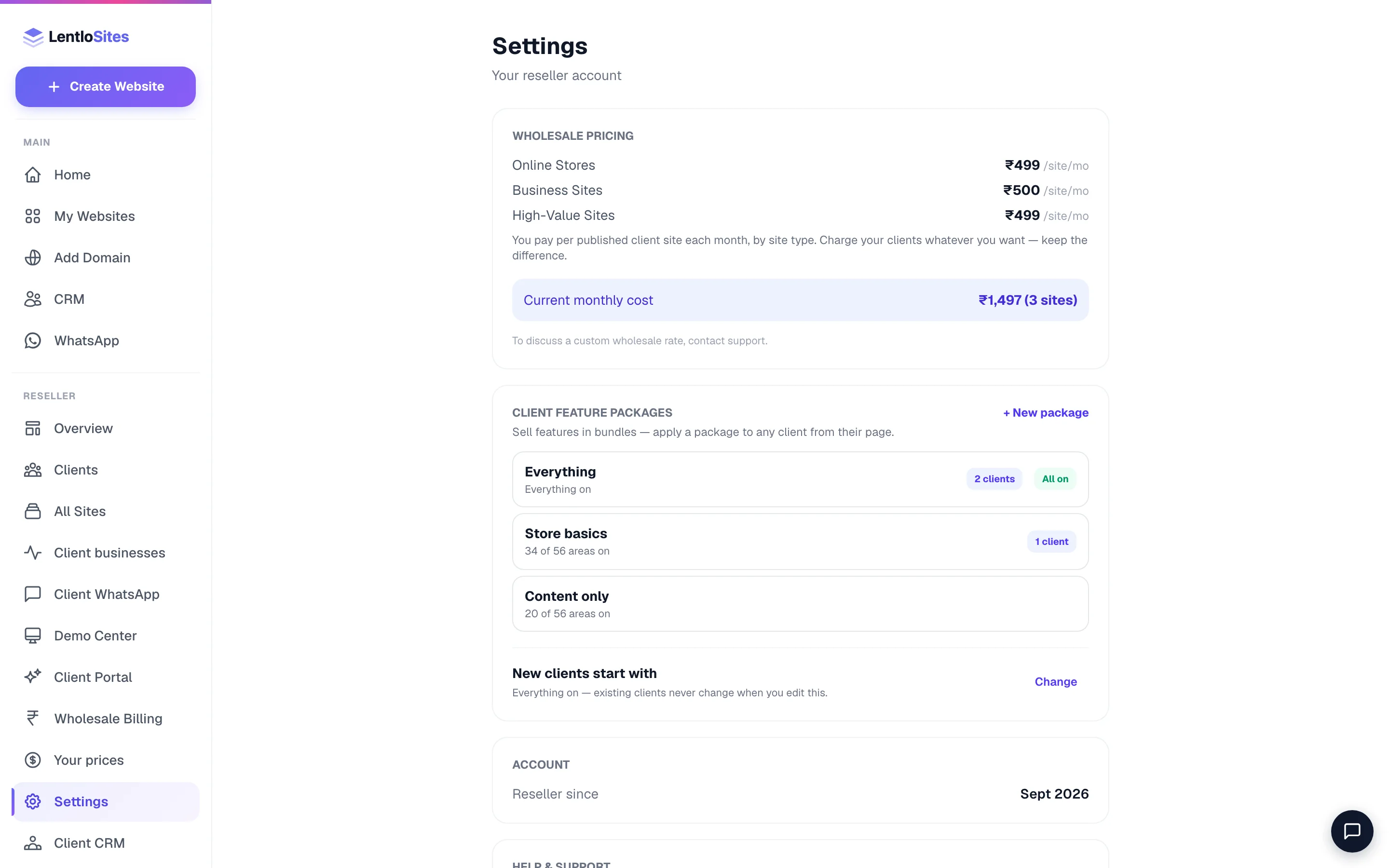Open the Wholesale Billing page
This screenshot has height=868, width=1389.
106,718
